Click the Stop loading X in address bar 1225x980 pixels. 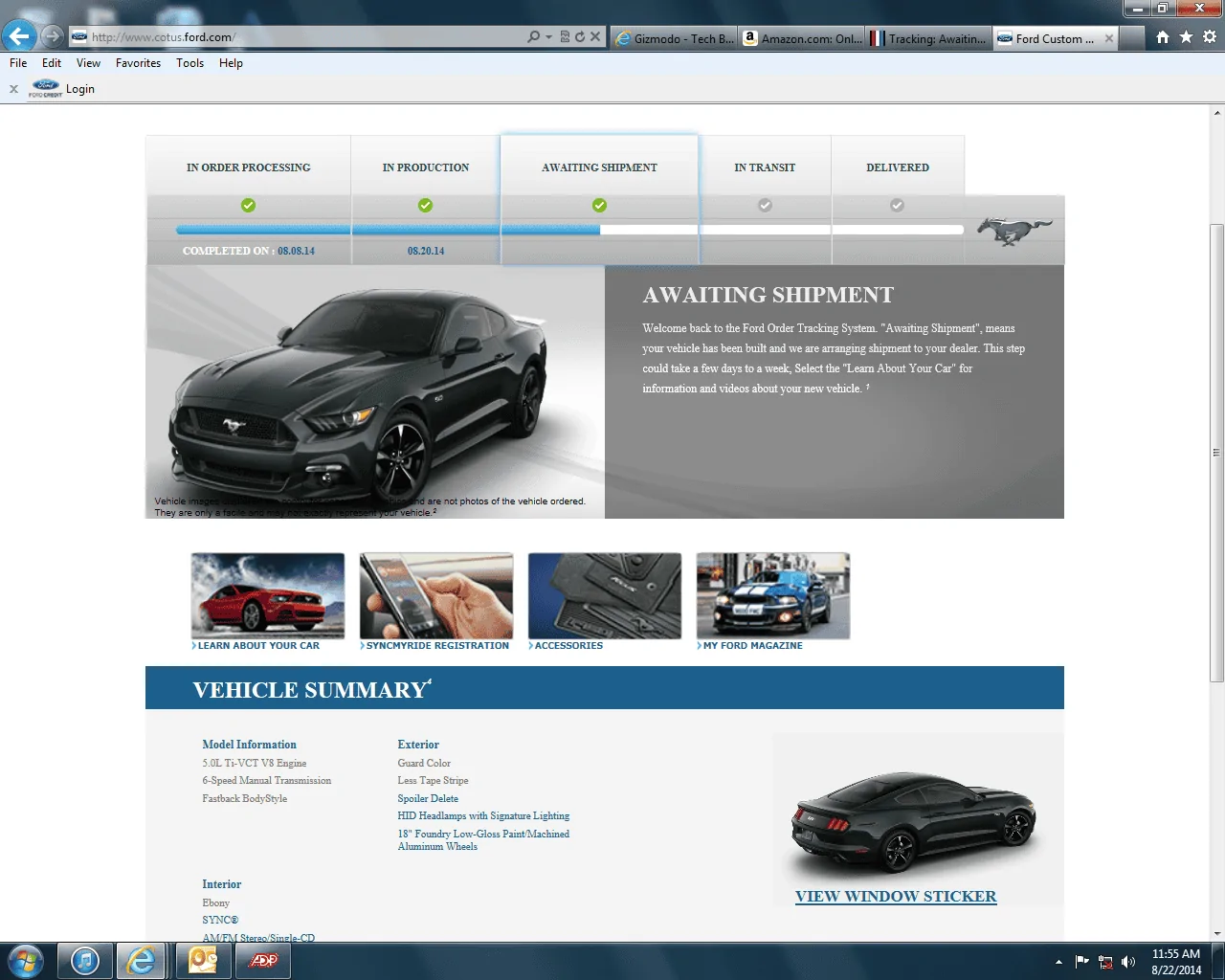[595, 37]
